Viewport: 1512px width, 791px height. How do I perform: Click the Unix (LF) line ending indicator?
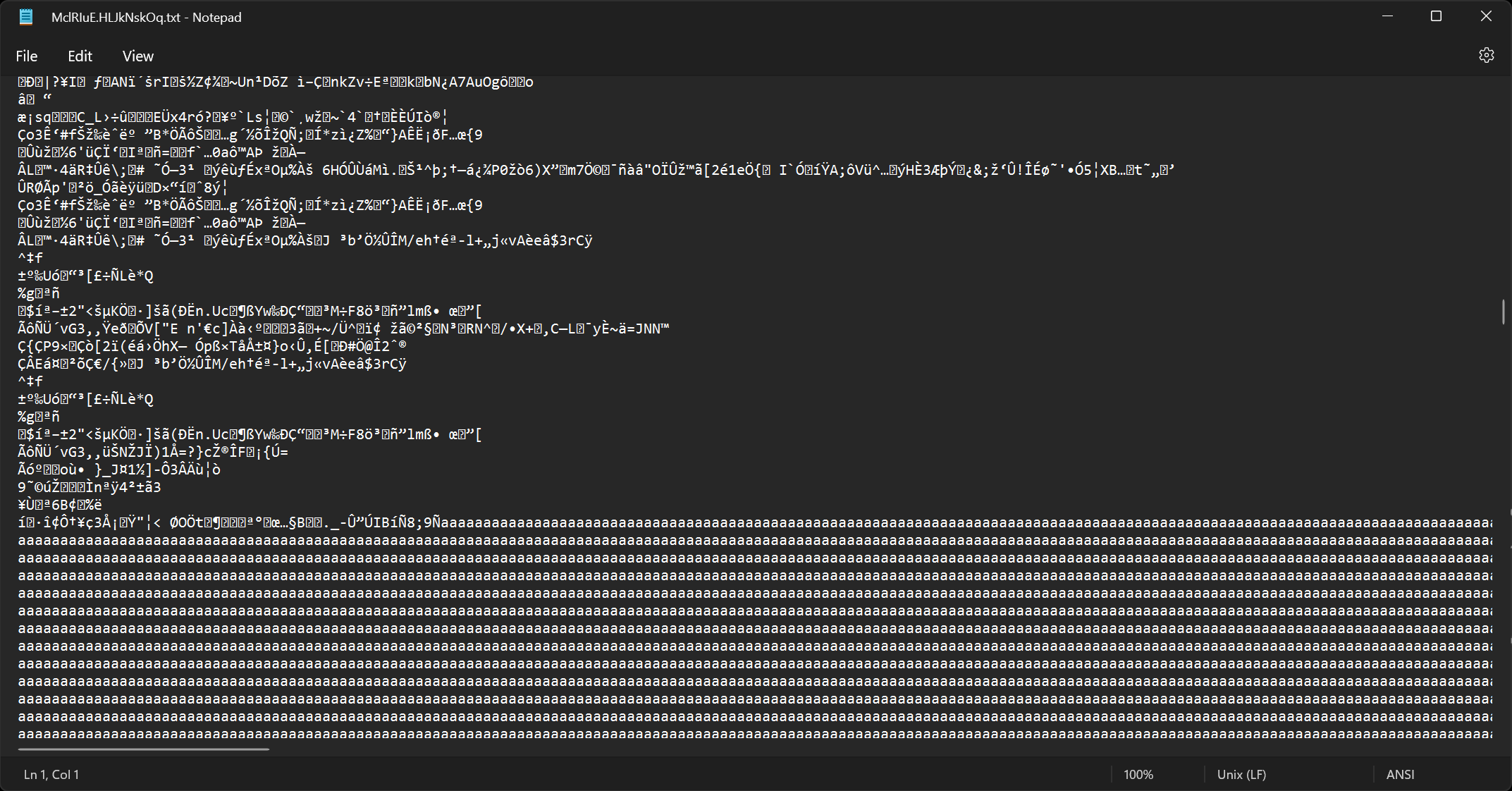tap(1241, 774)
